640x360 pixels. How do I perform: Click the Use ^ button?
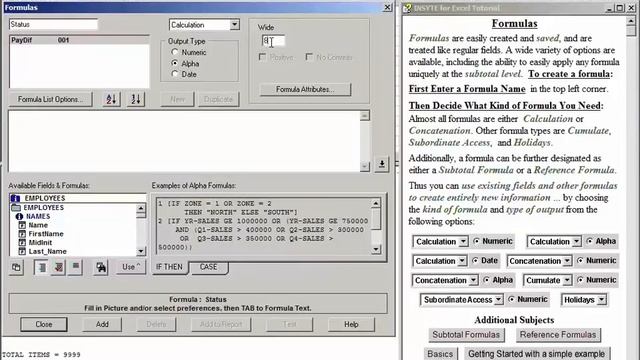pos(131,267)
